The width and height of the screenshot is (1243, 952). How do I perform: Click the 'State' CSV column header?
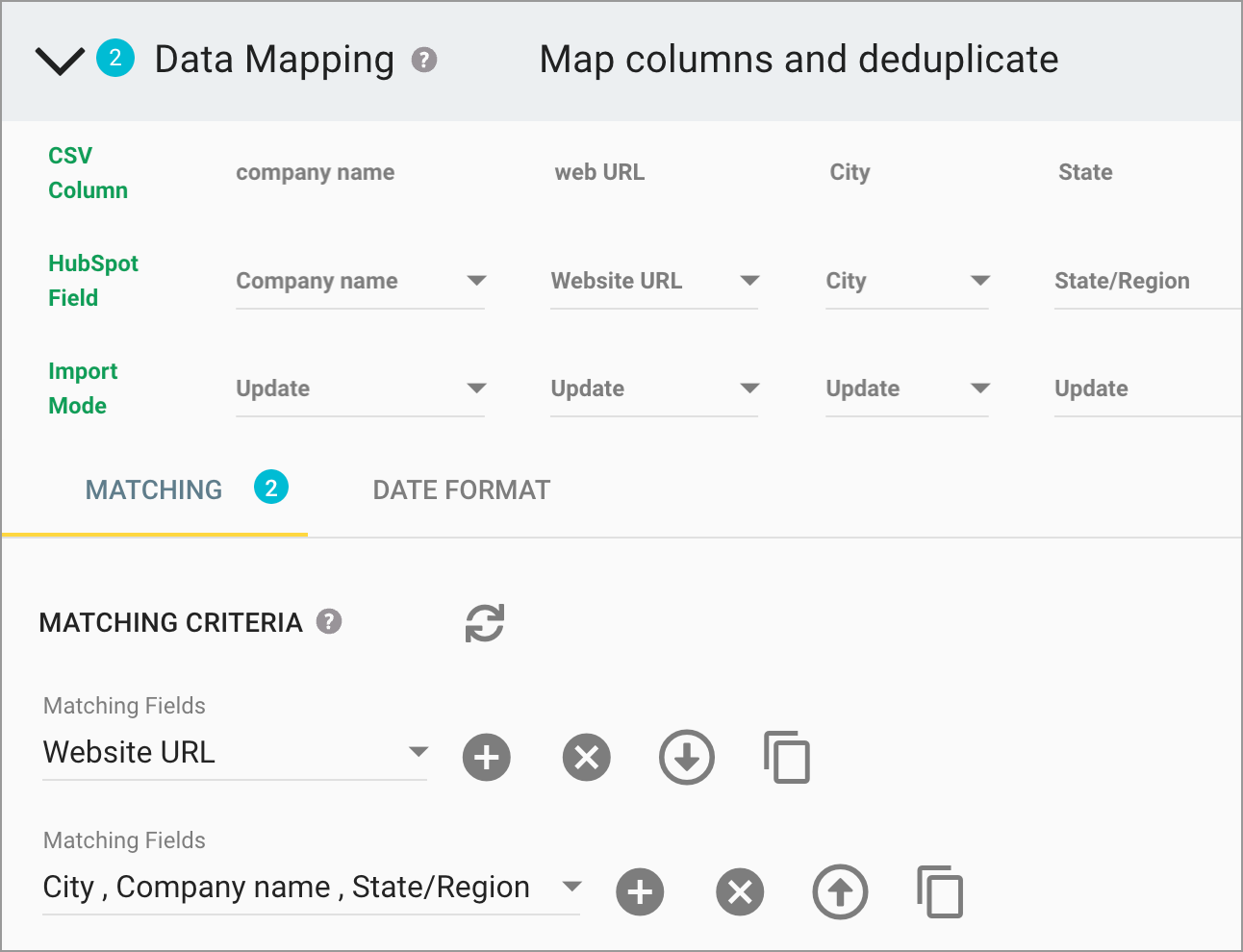pos(1085,172)
